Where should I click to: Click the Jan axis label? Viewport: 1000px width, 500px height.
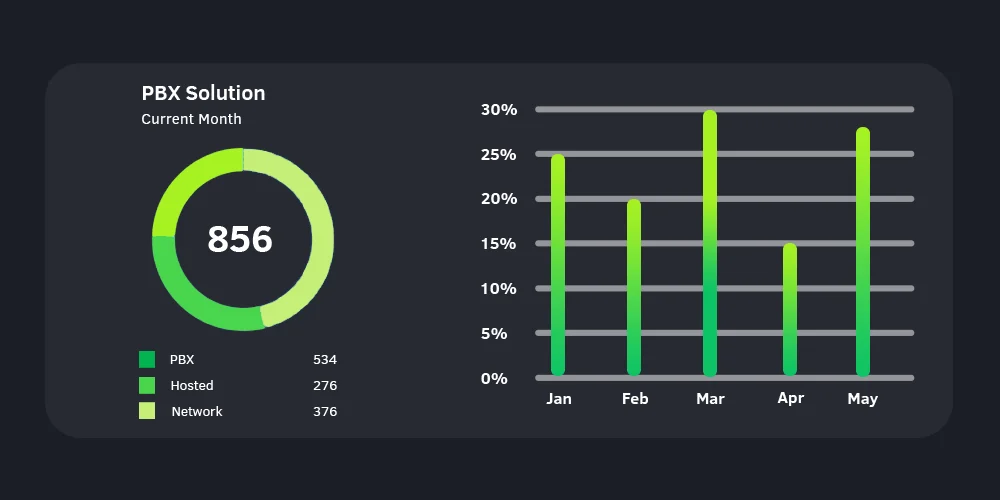(559, 399)
